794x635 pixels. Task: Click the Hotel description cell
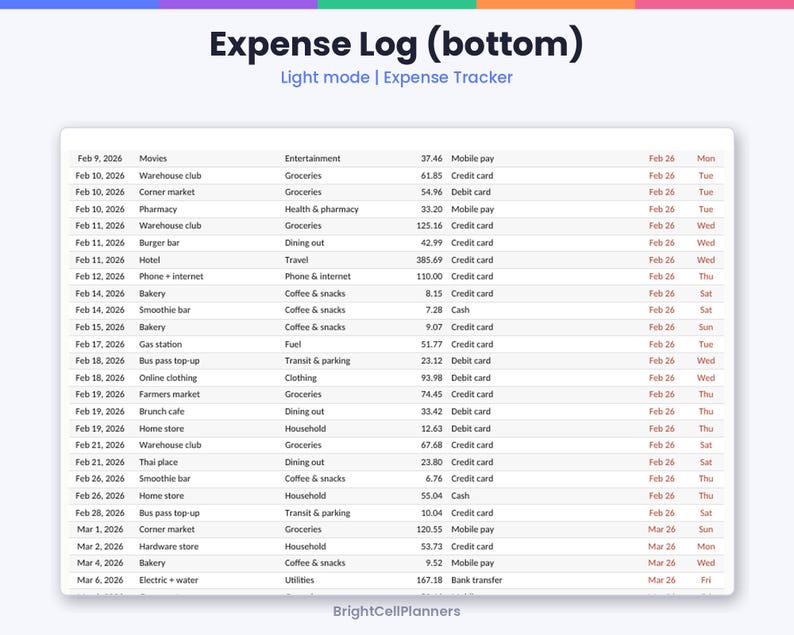149,260
